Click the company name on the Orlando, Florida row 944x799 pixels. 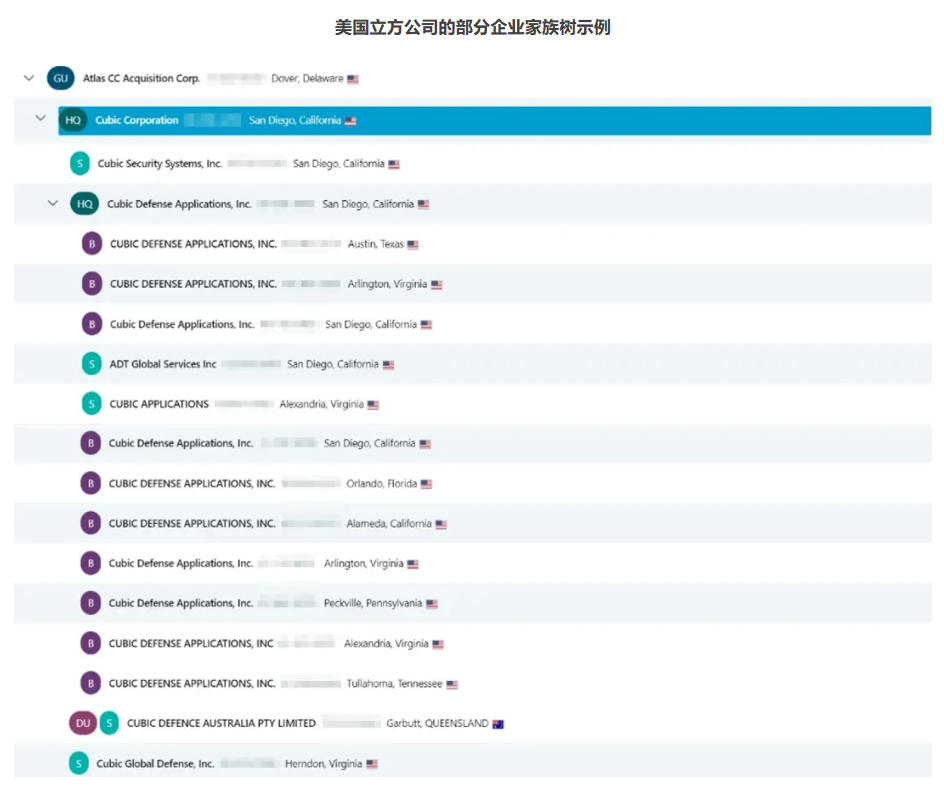coord(192,483)
